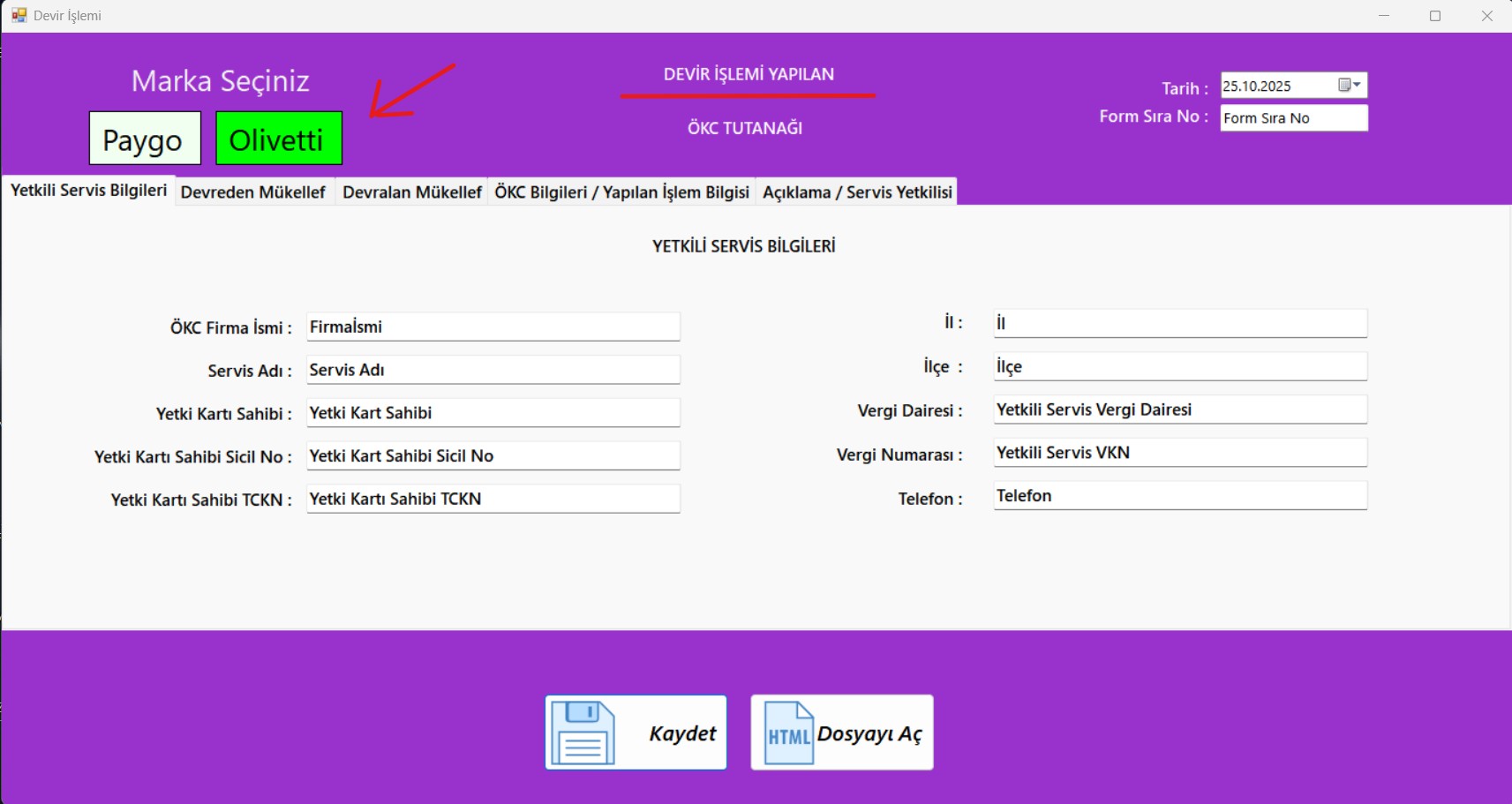The image size is (1512, 804).
Task: Click the HTML file icon on Dosyayı Aç
Action: (x=787, y=733)
